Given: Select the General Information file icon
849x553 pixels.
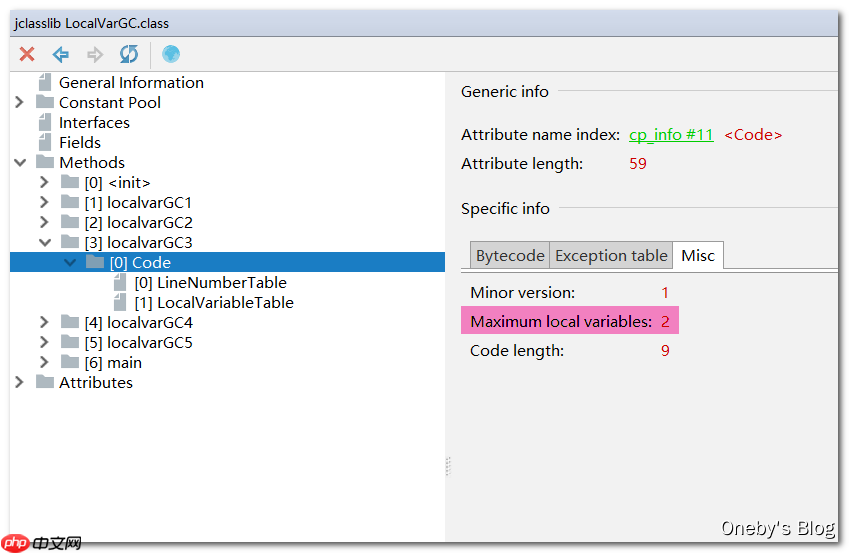Looking at the screenshot, I should [44, 83].
